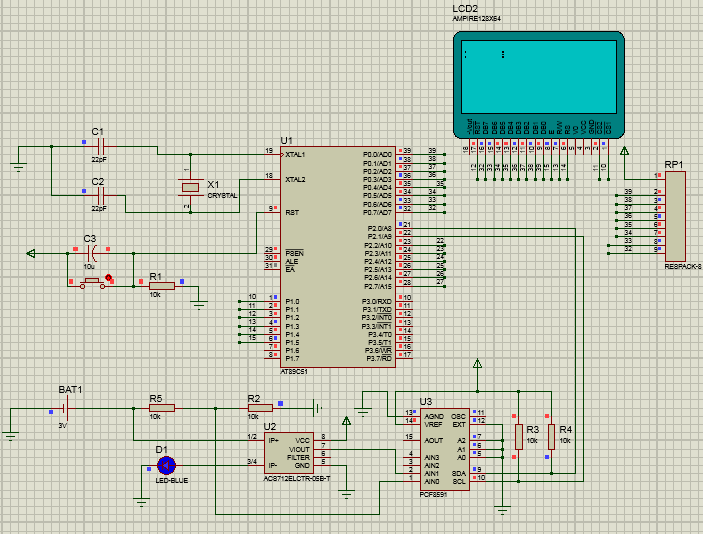Click the P3.7/RD pin label

tap(379, 359)
